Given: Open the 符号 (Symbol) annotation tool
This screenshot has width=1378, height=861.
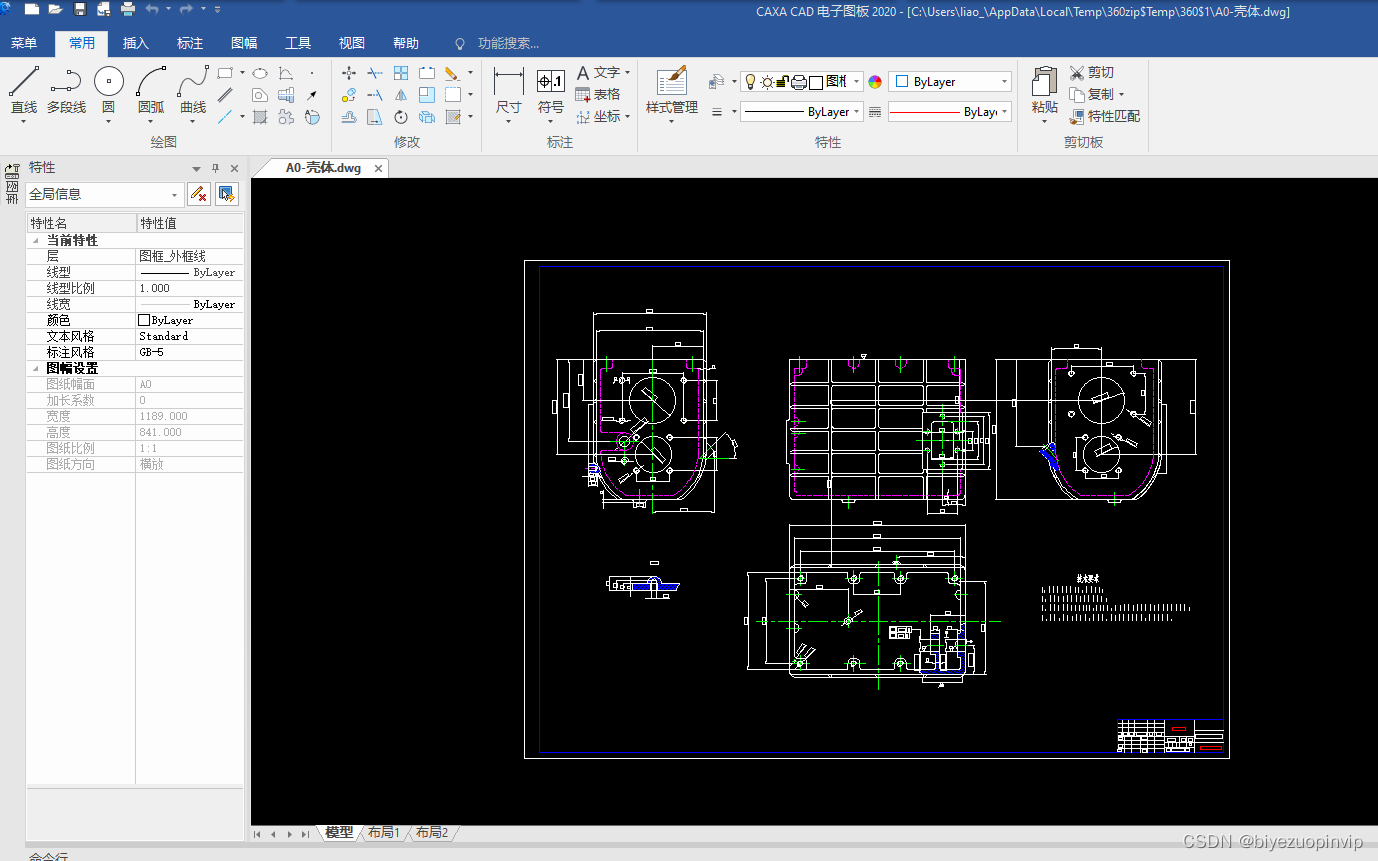Looking at the screenshot, I should pyautogui.click(x=551, y=91).
